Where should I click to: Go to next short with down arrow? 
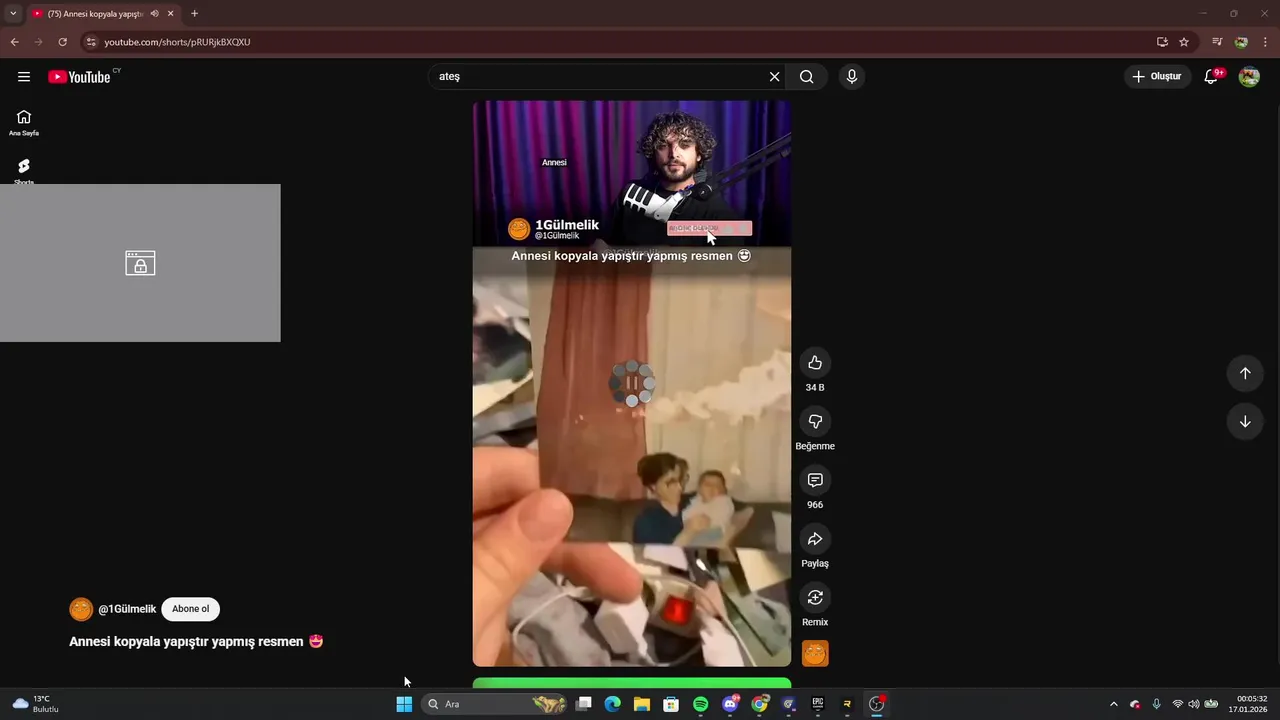click(1245, 422)
